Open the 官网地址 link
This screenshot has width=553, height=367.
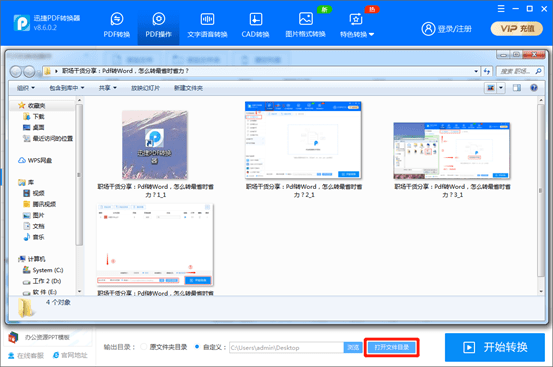click(x=70, y=355)
